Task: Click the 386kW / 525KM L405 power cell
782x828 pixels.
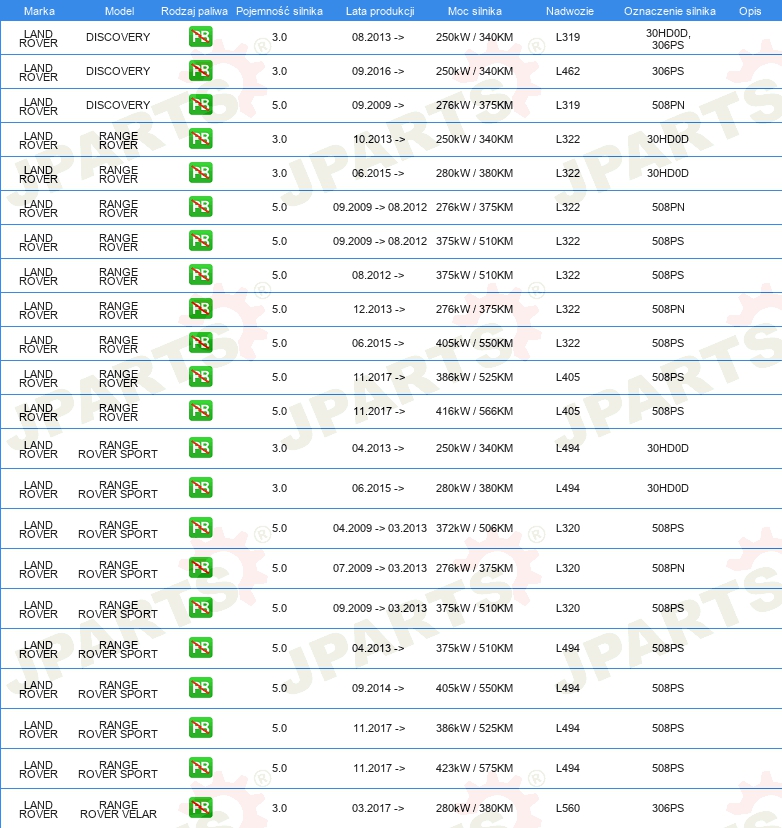Action: 474,377
